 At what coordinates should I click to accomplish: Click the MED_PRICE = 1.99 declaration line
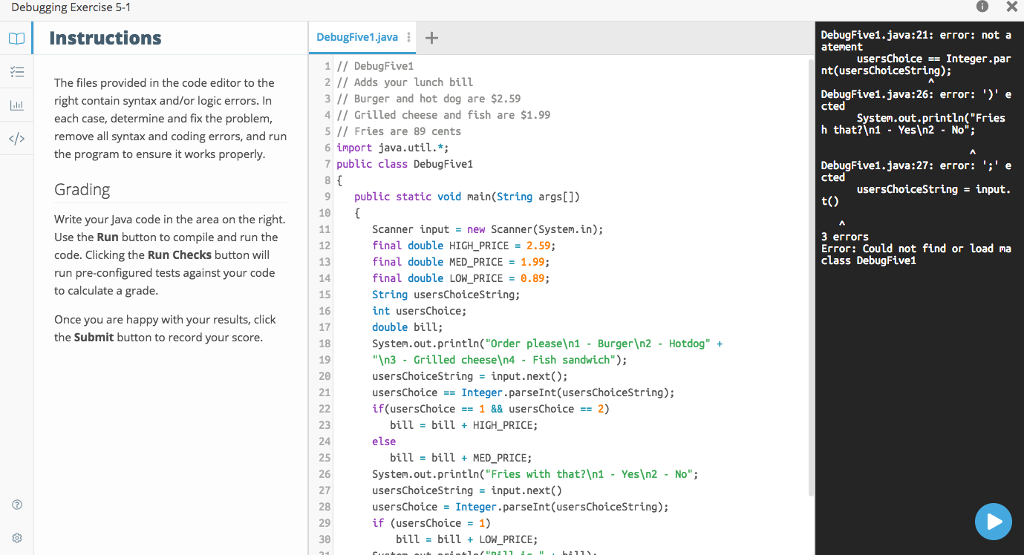[461, 262]
